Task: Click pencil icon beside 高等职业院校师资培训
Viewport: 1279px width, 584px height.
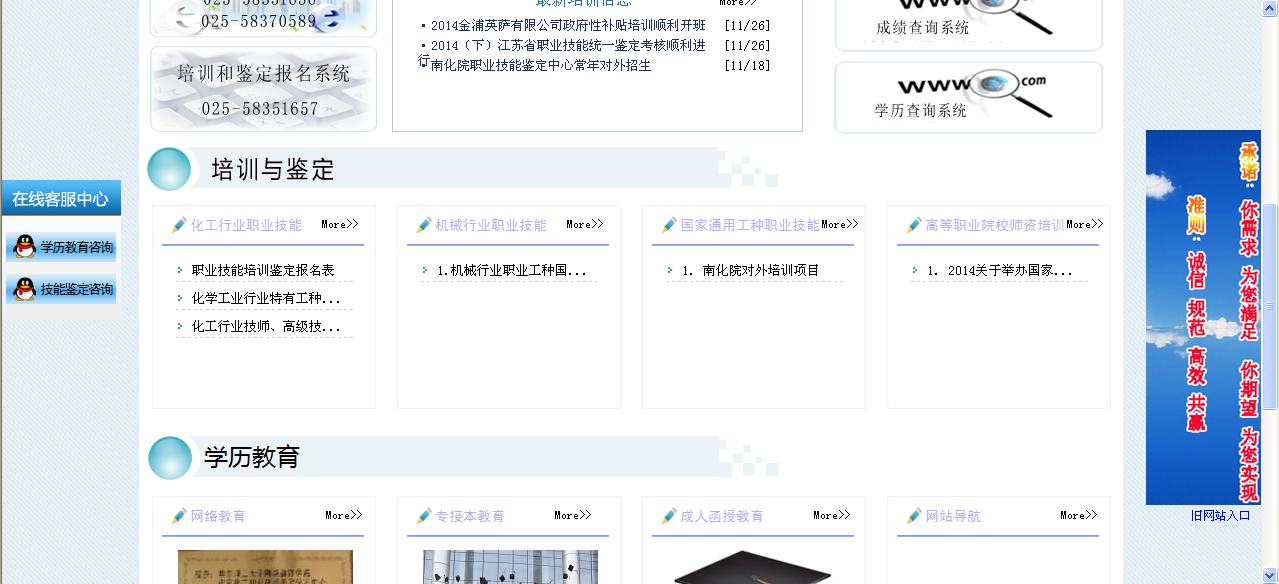Action: click(x=914, y=226)
